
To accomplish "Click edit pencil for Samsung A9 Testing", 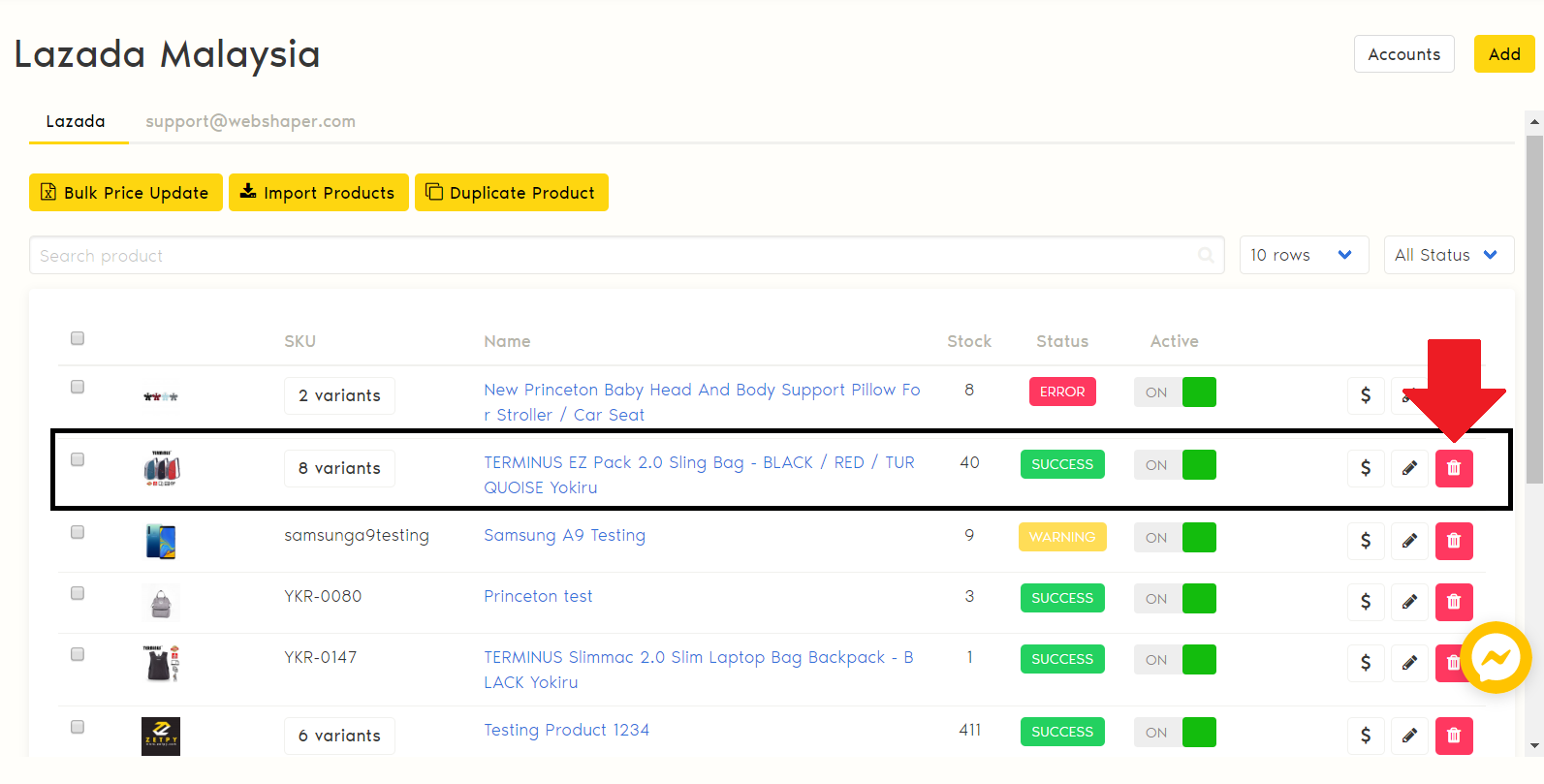I will tap(1409, 541).
